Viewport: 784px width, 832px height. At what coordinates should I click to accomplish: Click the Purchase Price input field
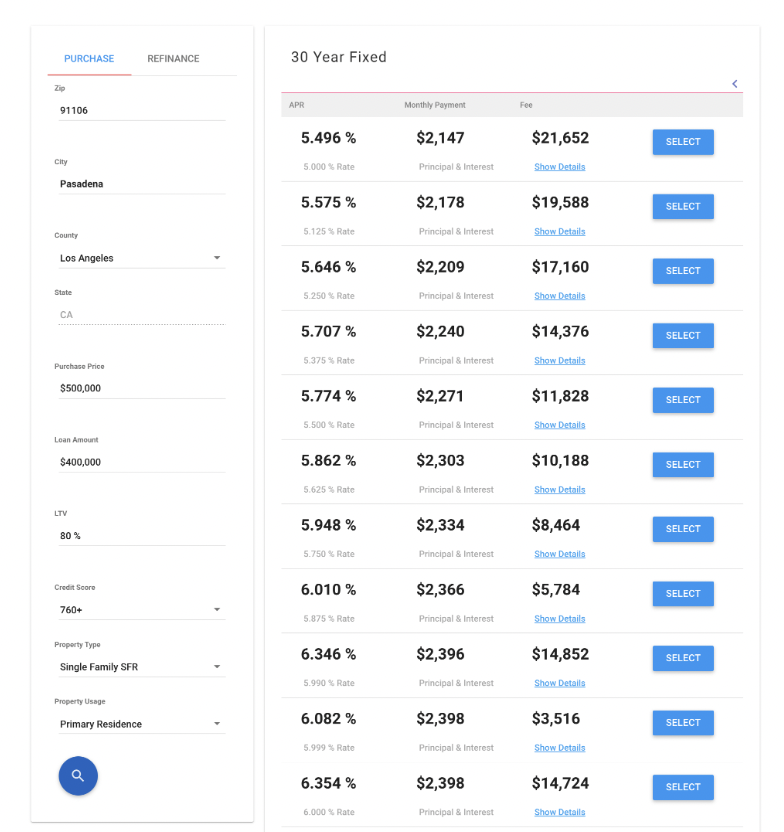[140, 388]
